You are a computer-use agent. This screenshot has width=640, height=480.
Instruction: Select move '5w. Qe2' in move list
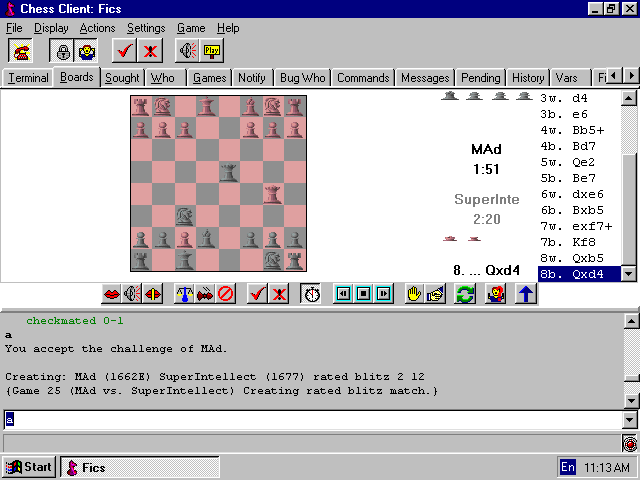(579, 162)
